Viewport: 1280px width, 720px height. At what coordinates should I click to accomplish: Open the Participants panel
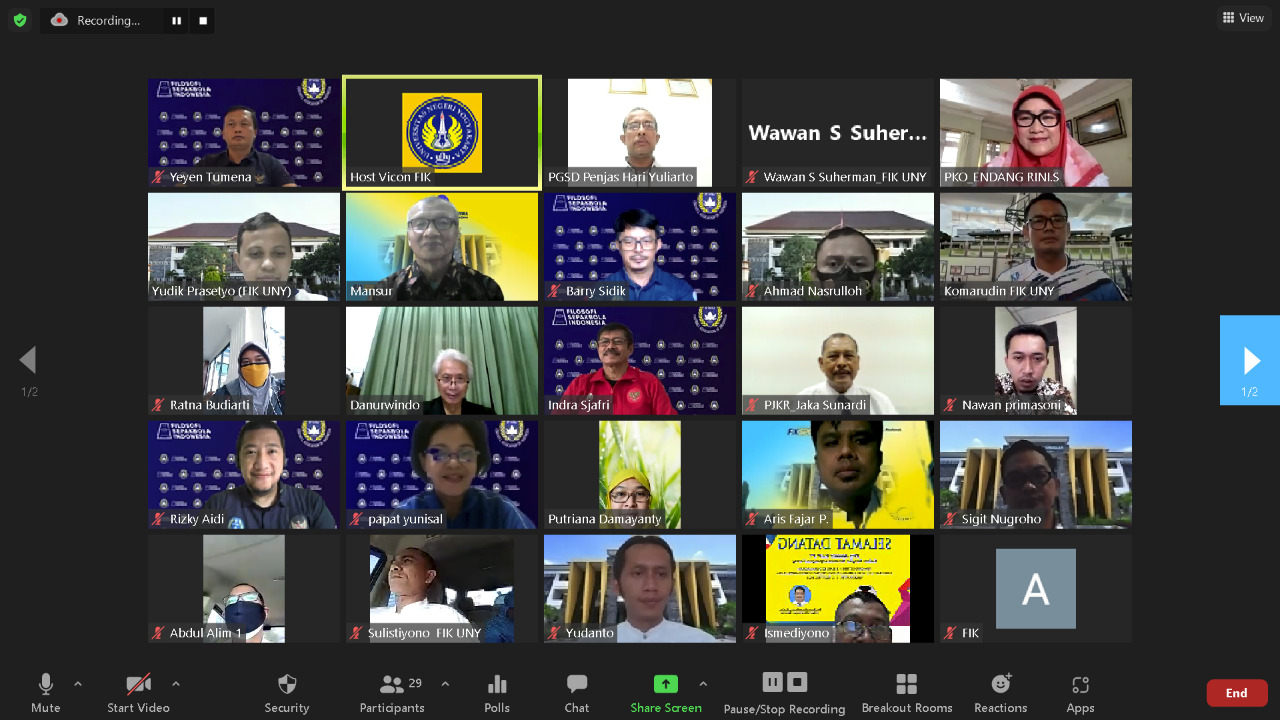(x=392, y=693)
